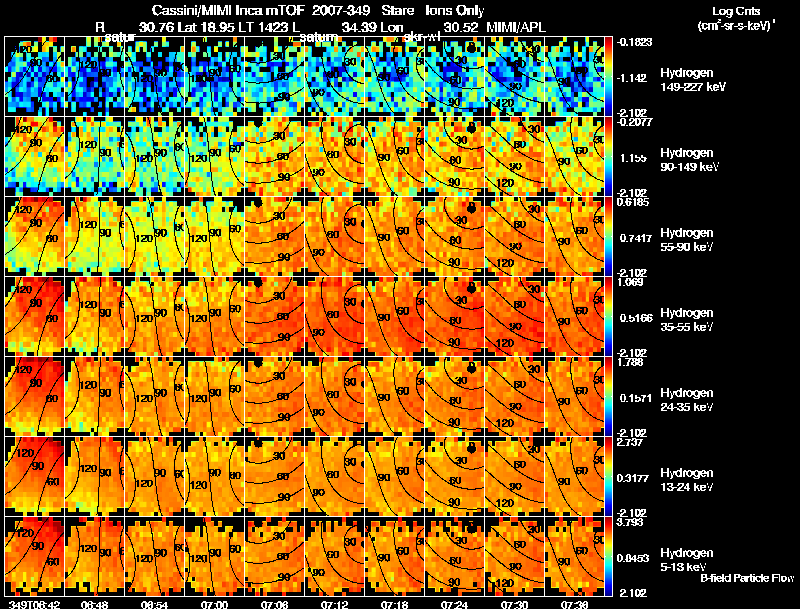
Task: Click the color bar beside Hydrogen 149-227 keV
Action: click(608, 77)
